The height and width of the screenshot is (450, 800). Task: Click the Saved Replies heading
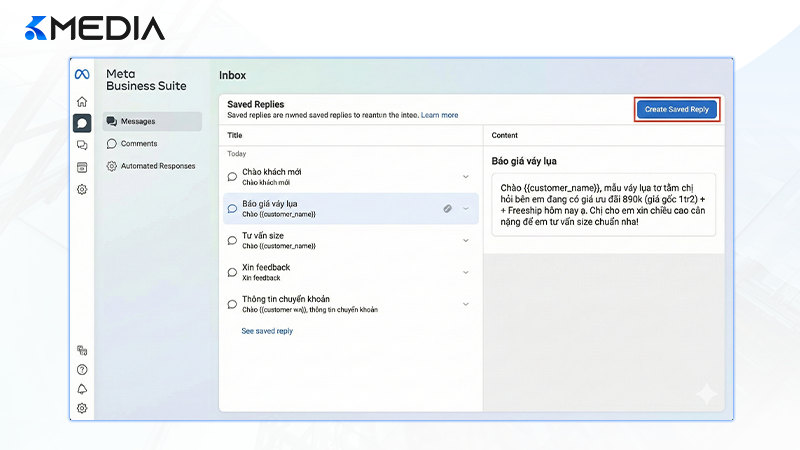256,104
